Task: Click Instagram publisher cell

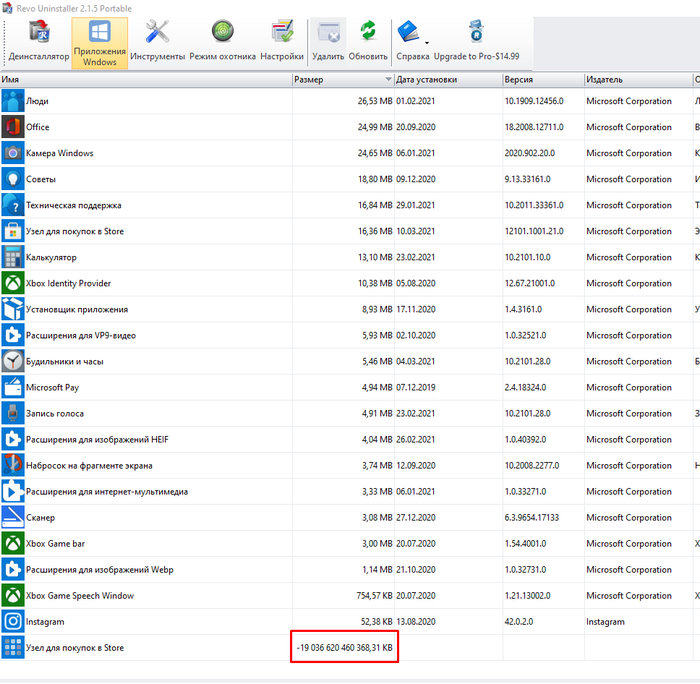Action: coord(605,621)
